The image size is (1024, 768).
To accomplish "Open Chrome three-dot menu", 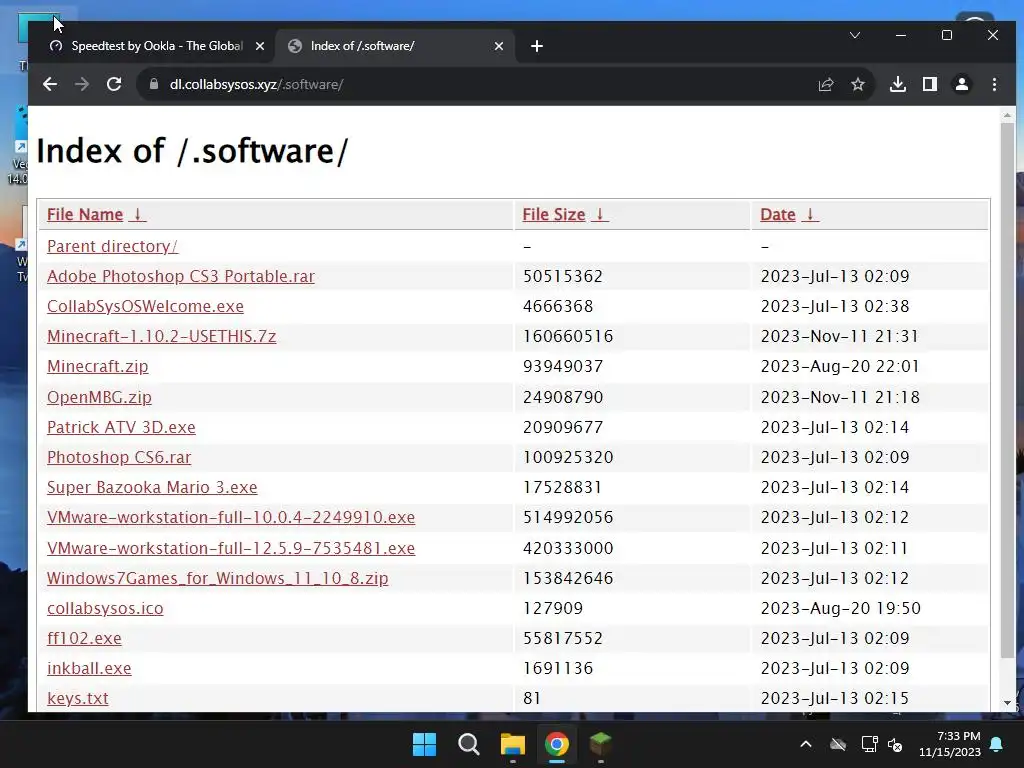I will 994,84.
